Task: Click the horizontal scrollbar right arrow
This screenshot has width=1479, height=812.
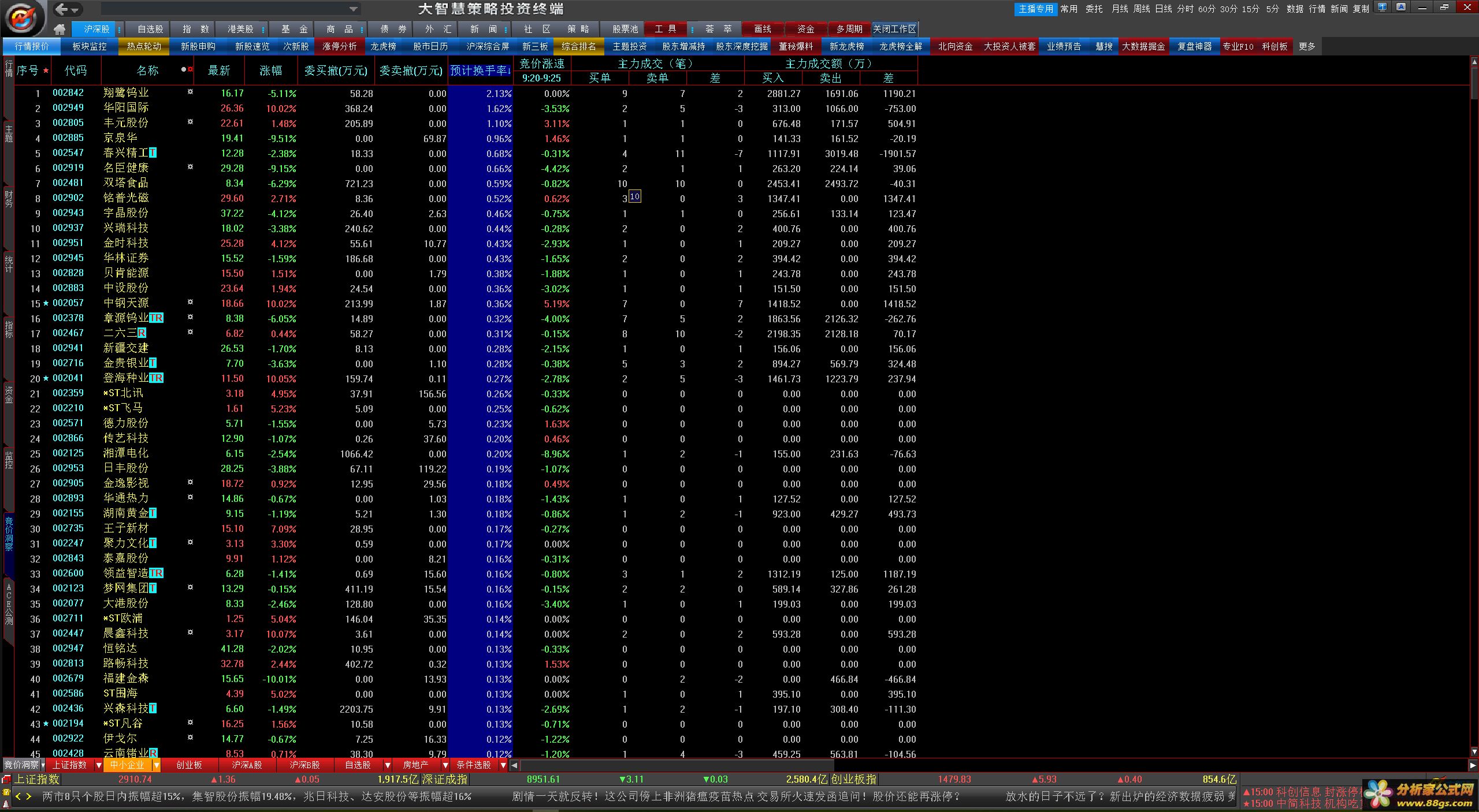Action: click(1472, 765)
